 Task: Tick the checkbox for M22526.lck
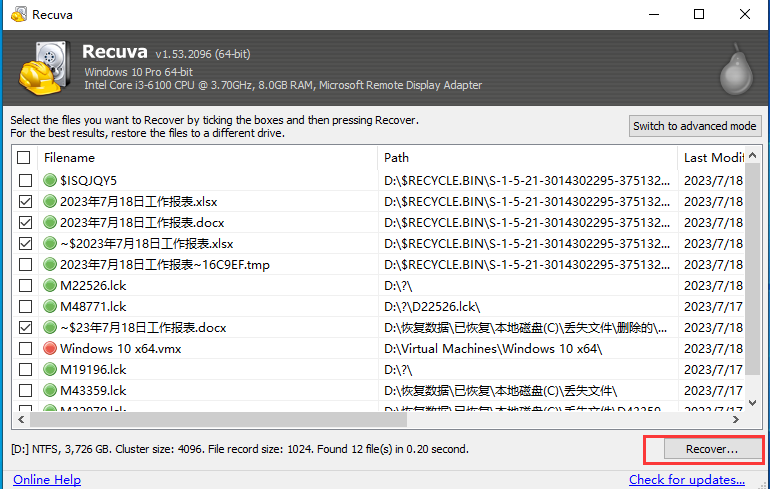point(26,286)
